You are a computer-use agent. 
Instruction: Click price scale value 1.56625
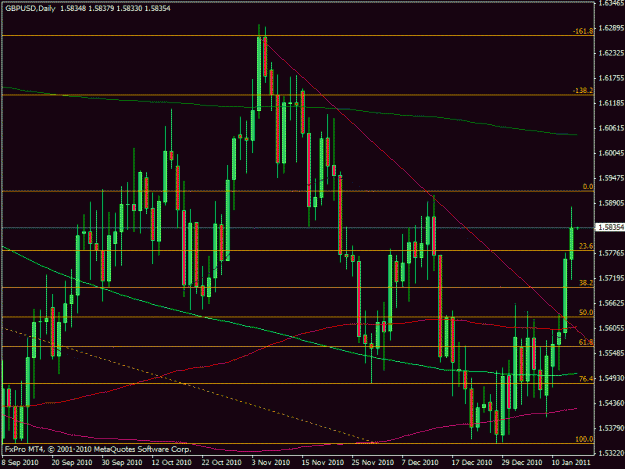pos(611,303)
